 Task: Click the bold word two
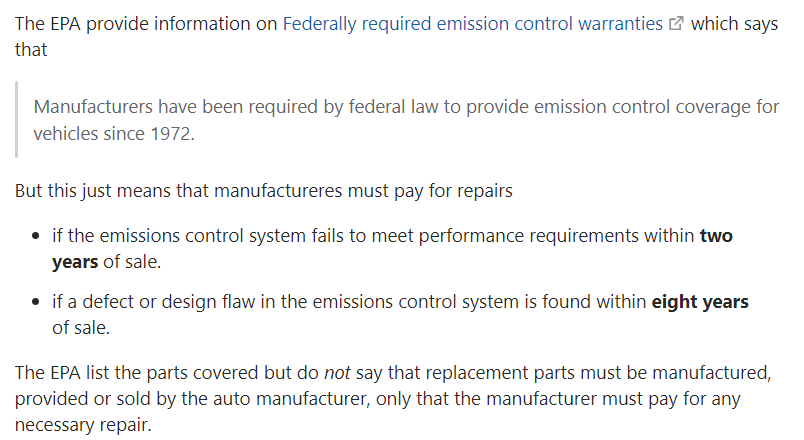[716, 236]
